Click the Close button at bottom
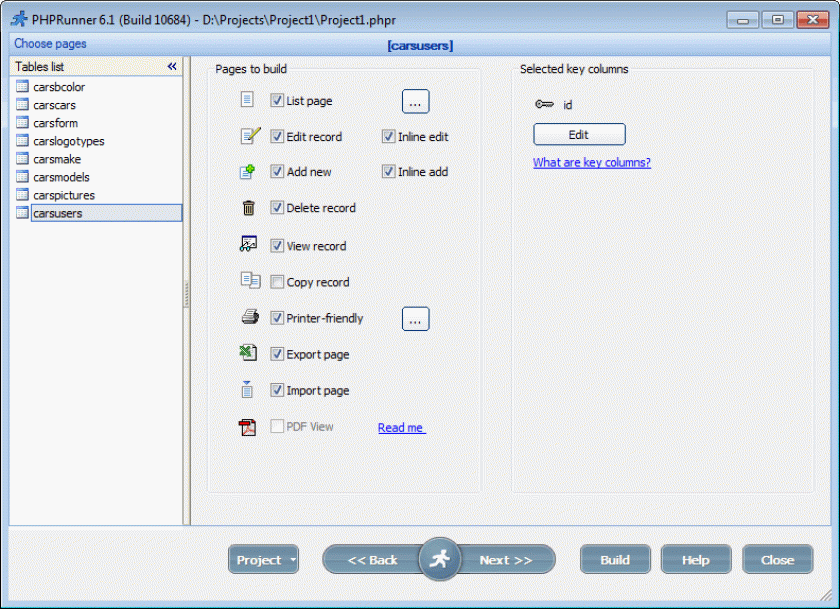840x609 pixels. pos(777,559)
